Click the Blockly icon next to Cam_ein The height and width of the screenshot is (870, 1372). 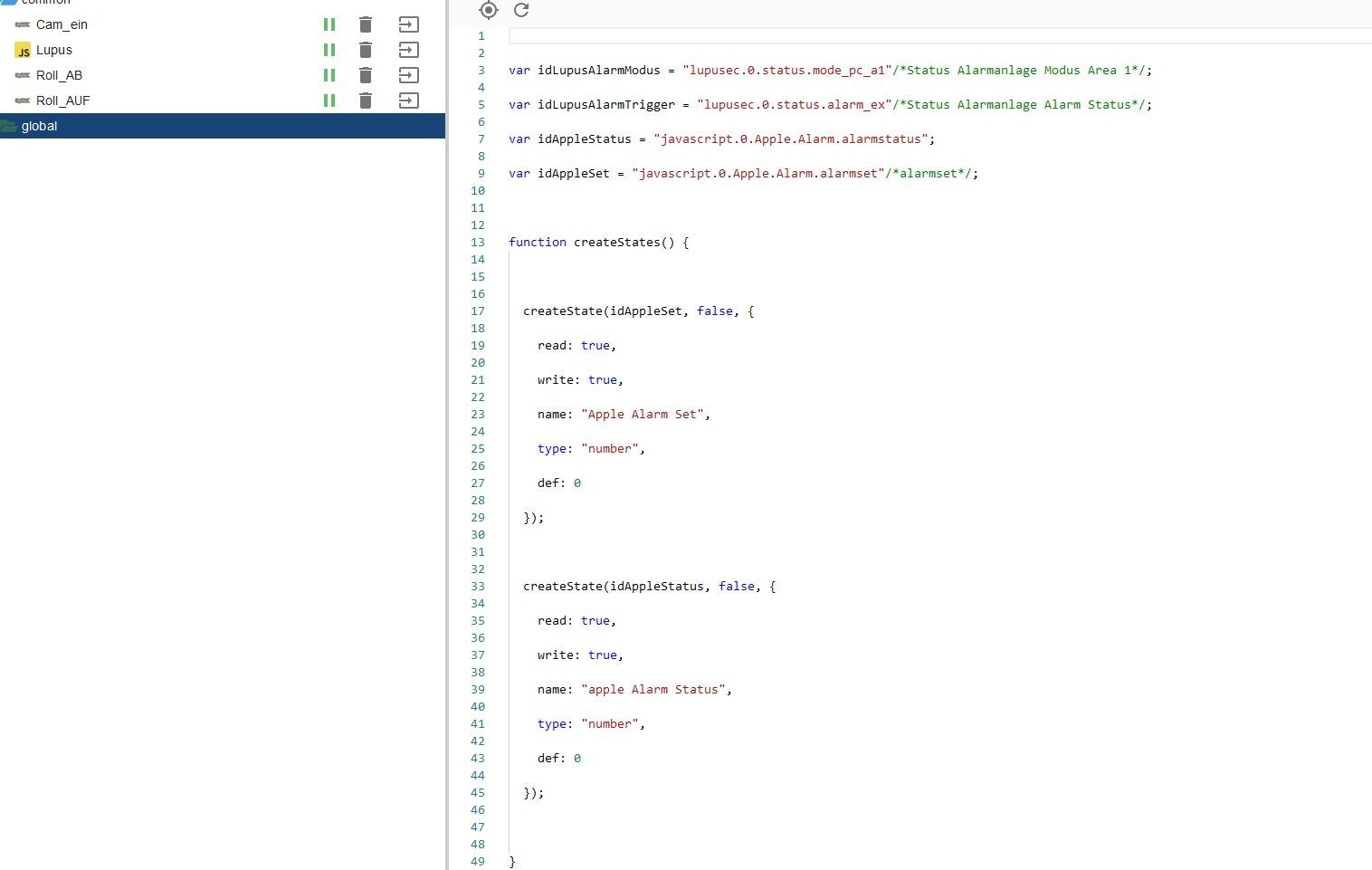pyautogui.click(x=23, y=24)
